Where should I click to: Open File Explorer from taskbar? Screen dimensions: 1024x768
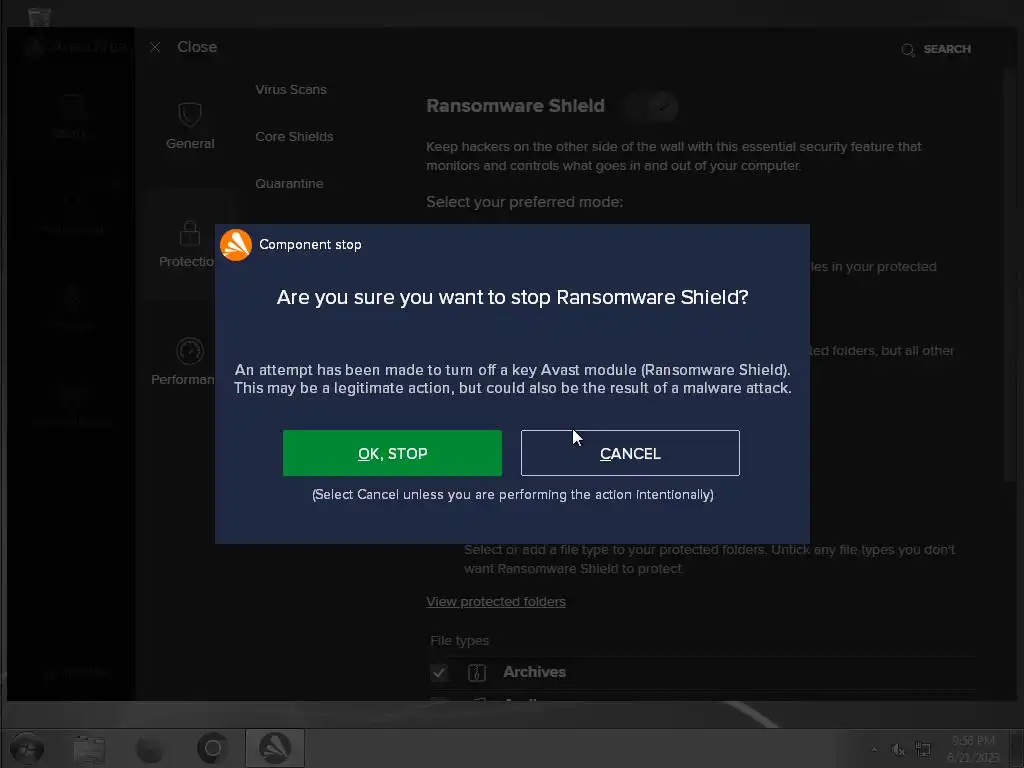(89, 748)
